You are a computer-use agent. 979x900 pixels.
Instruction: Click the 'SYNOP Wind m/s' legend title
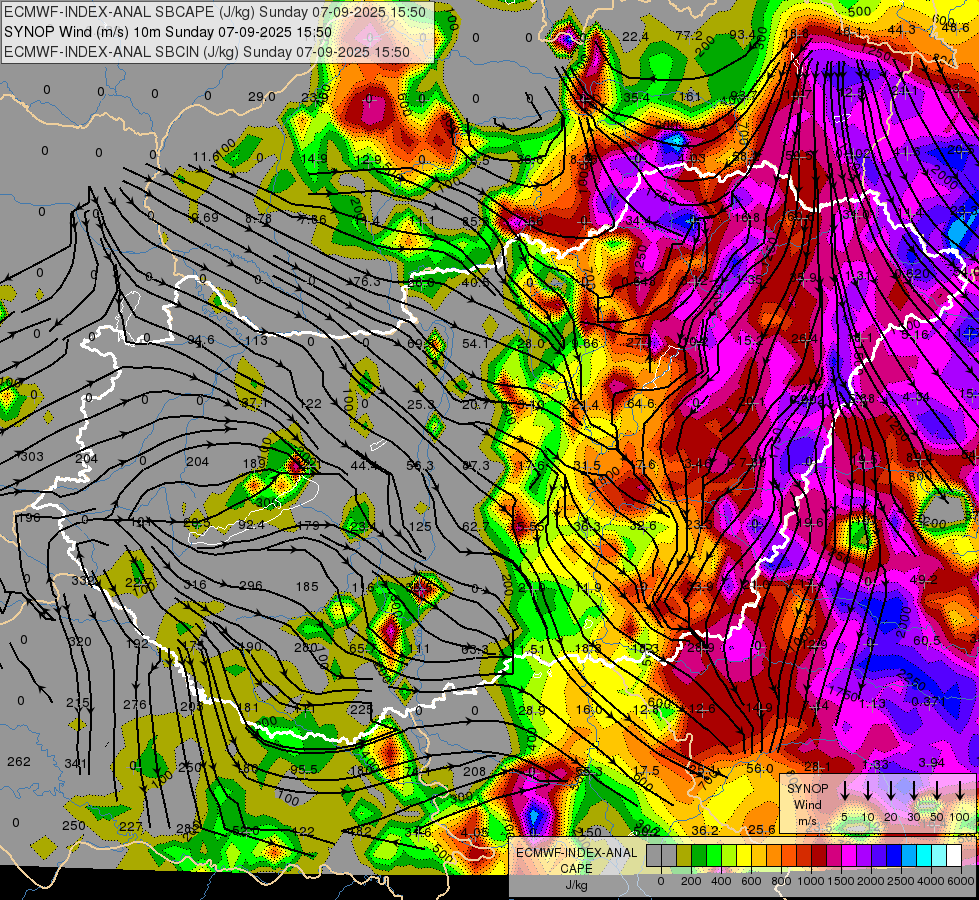[807, 804]
